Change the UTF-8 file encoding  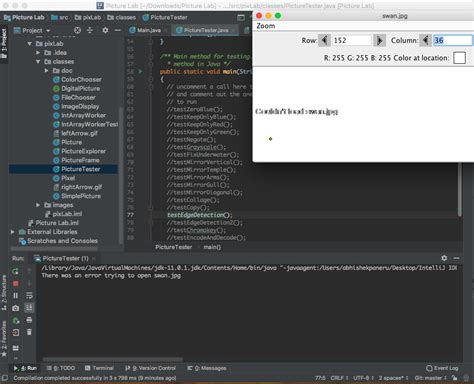(x=363, y=378)
